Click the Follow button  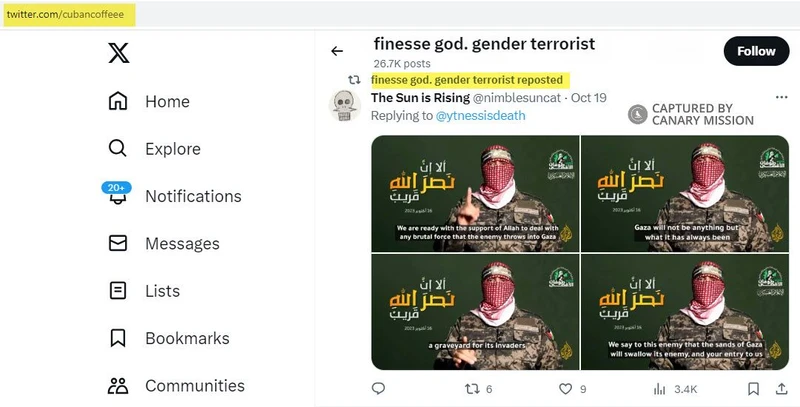pyautogui.click(x=756, y=51)
